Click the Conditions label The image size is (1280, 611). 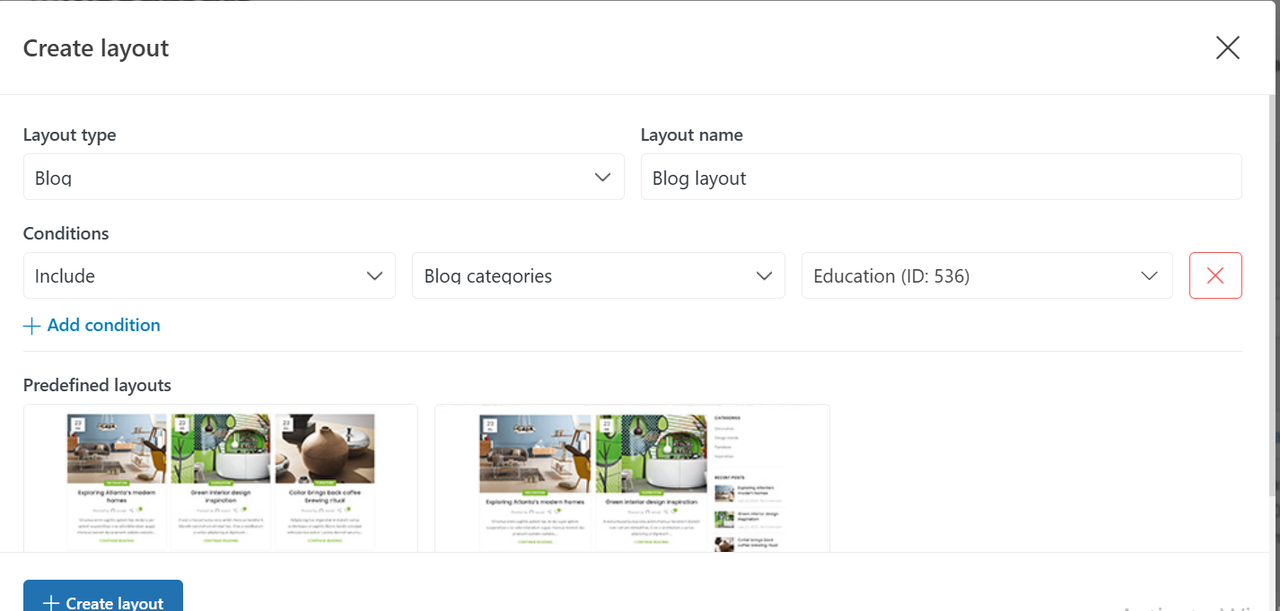pyautogui.click(x=66, y=233)
